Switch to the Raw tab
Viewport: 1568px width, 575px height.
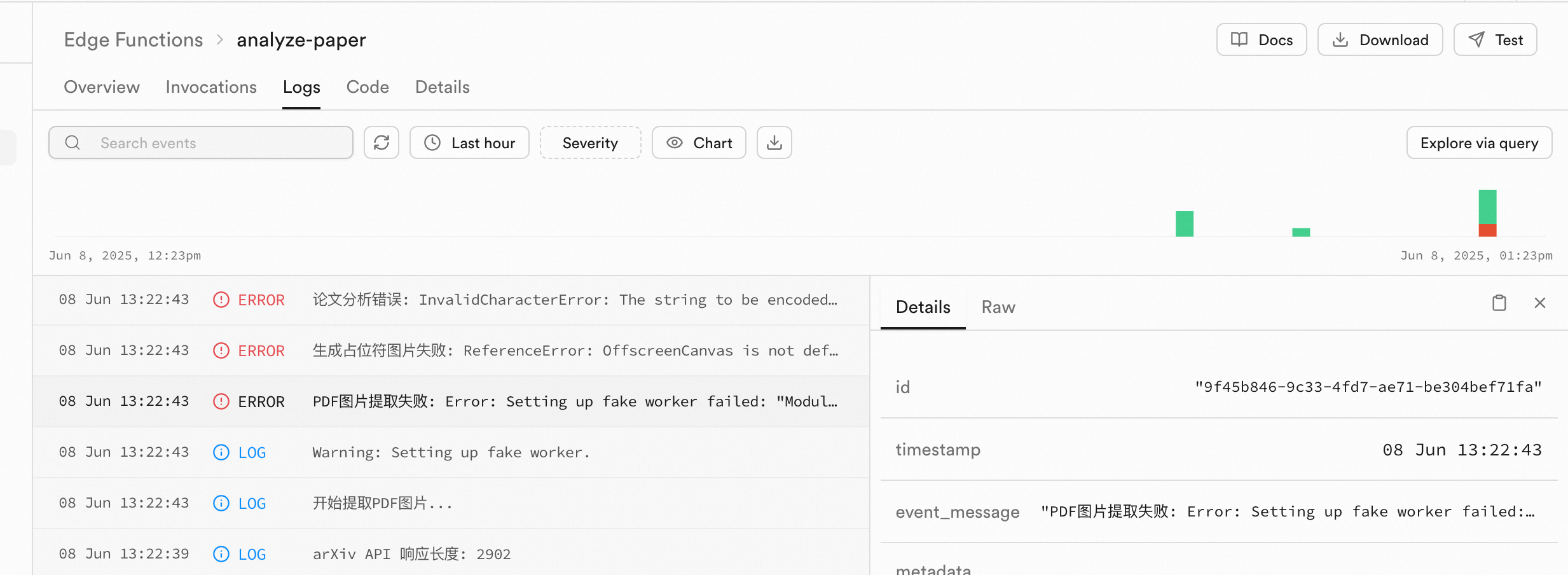pos(998,307)
